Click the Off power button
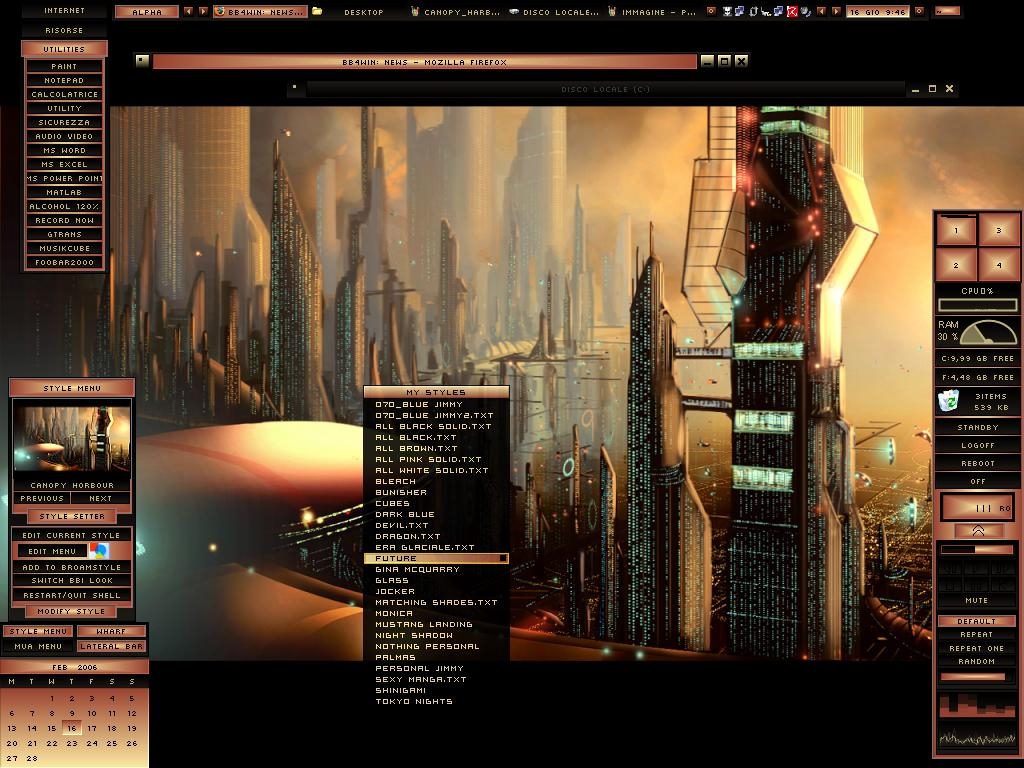1024x768 pixels. tap(978, 481)
